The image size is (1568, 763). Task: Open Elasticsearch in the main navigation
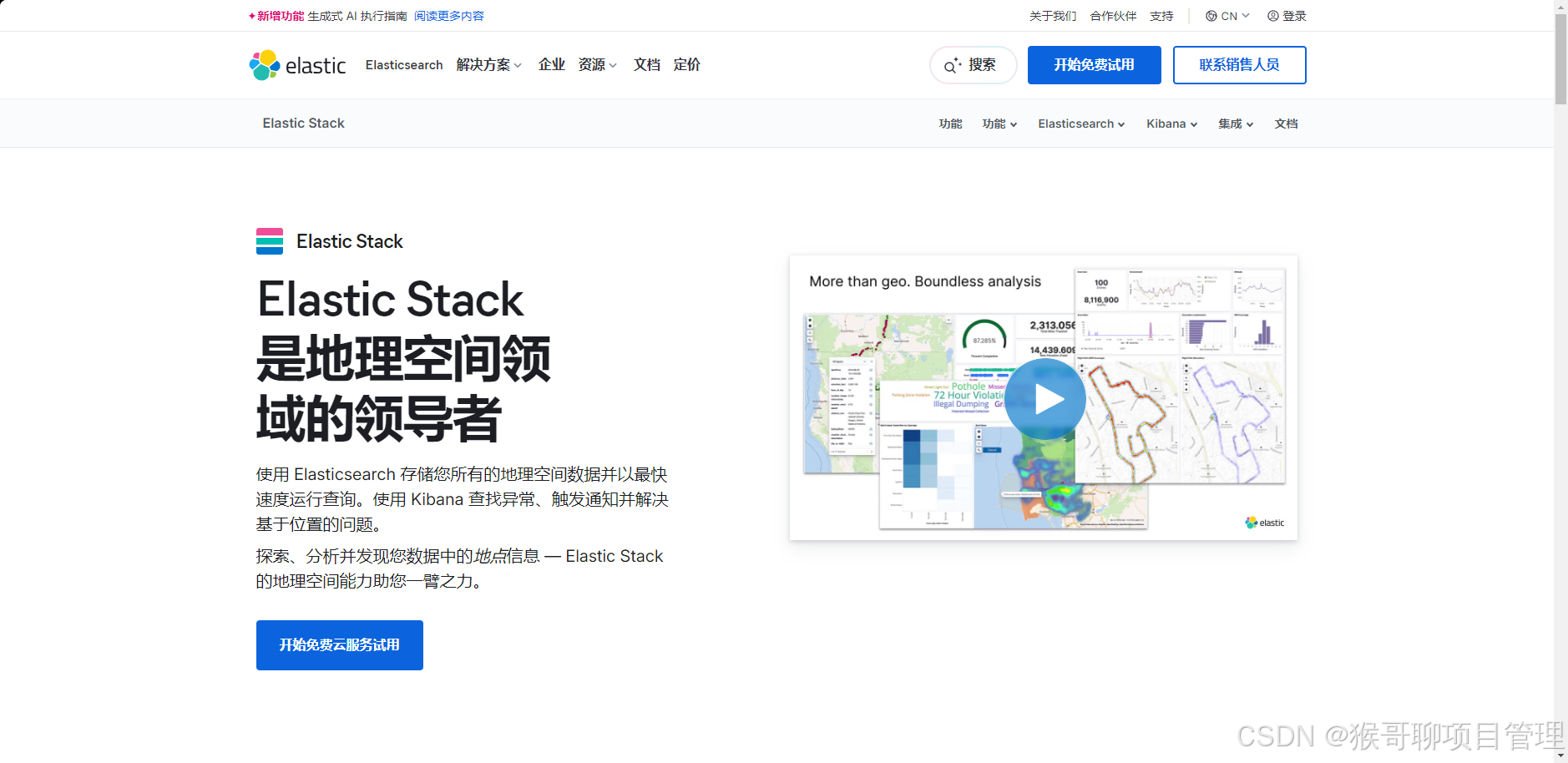click(x=404, y=65)
